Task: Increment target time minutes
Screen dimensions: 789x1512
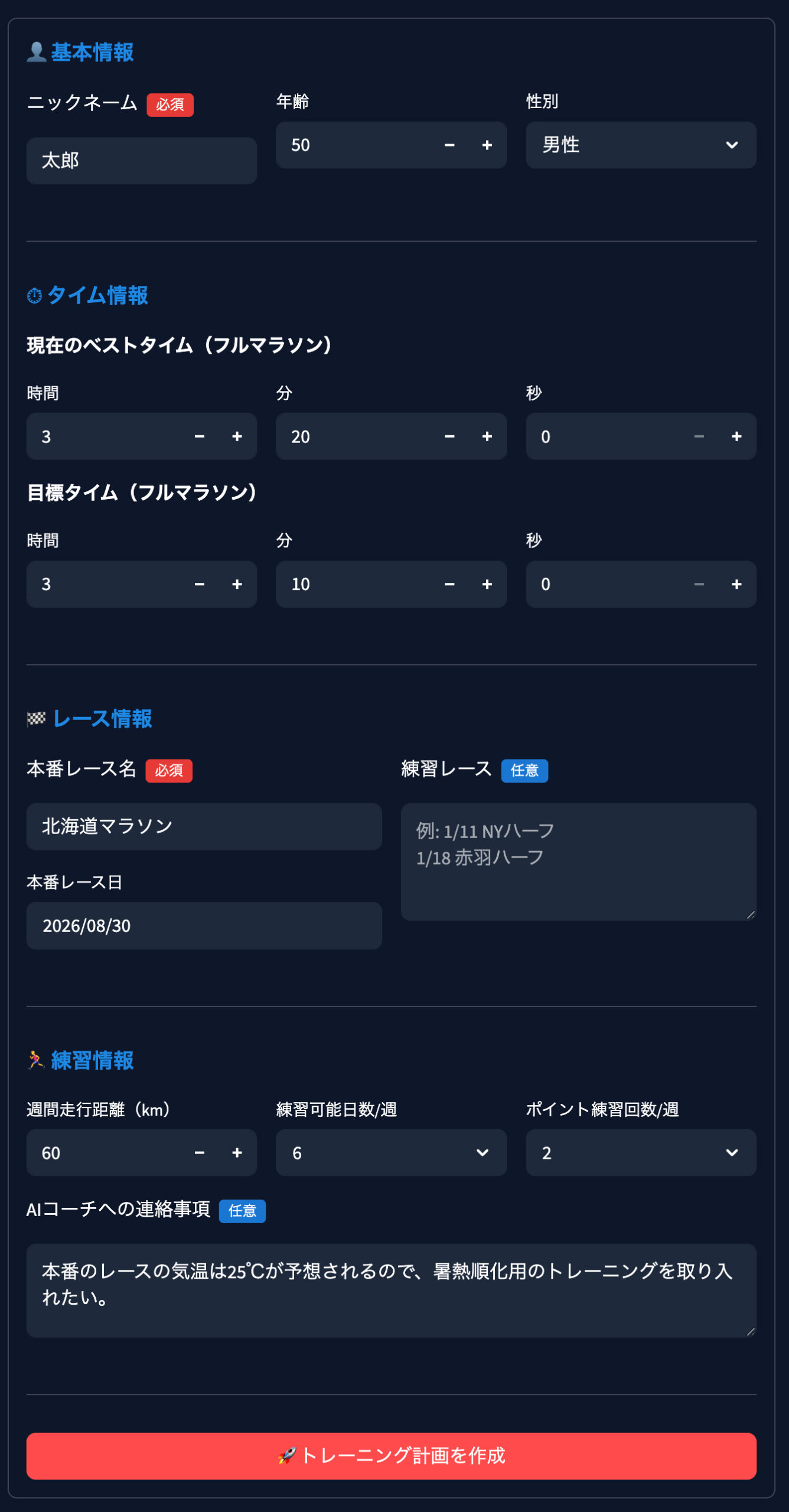Action: [x=487, y=584]
